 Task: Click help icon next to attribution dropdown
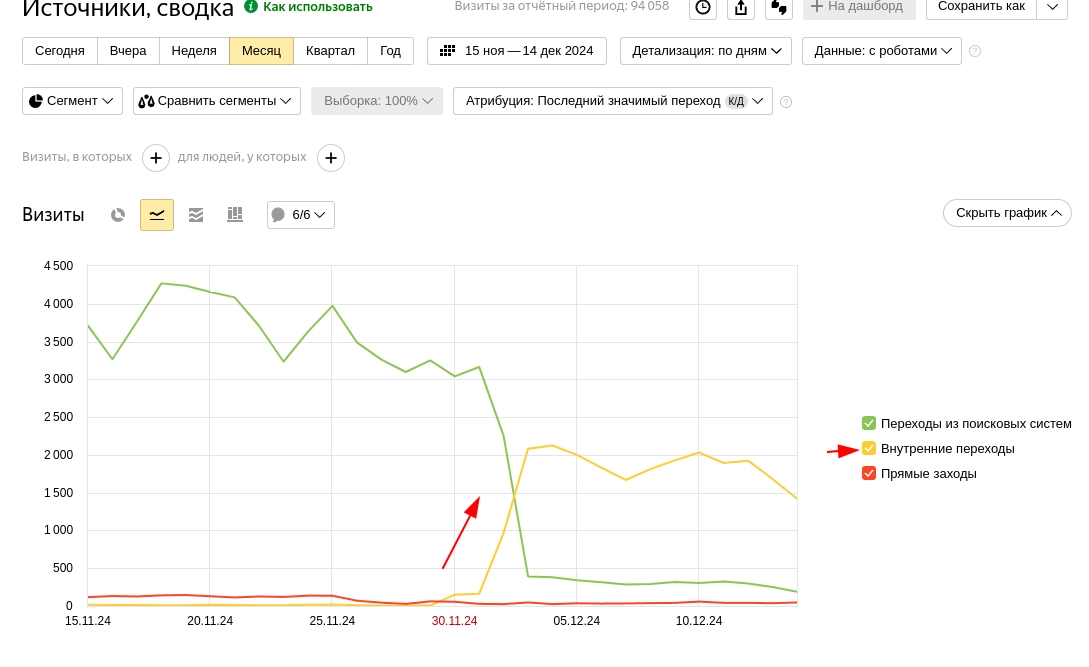786,102
